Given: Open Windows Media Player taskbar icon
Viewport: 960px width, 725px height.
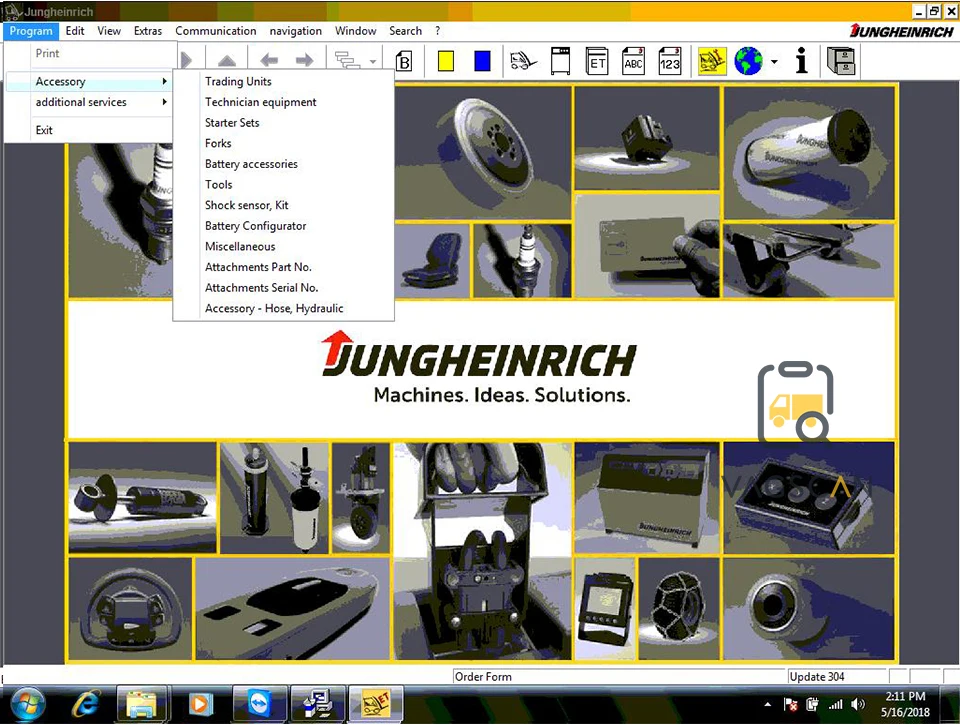Looking at the screenshot, I should tap(199, 705).
